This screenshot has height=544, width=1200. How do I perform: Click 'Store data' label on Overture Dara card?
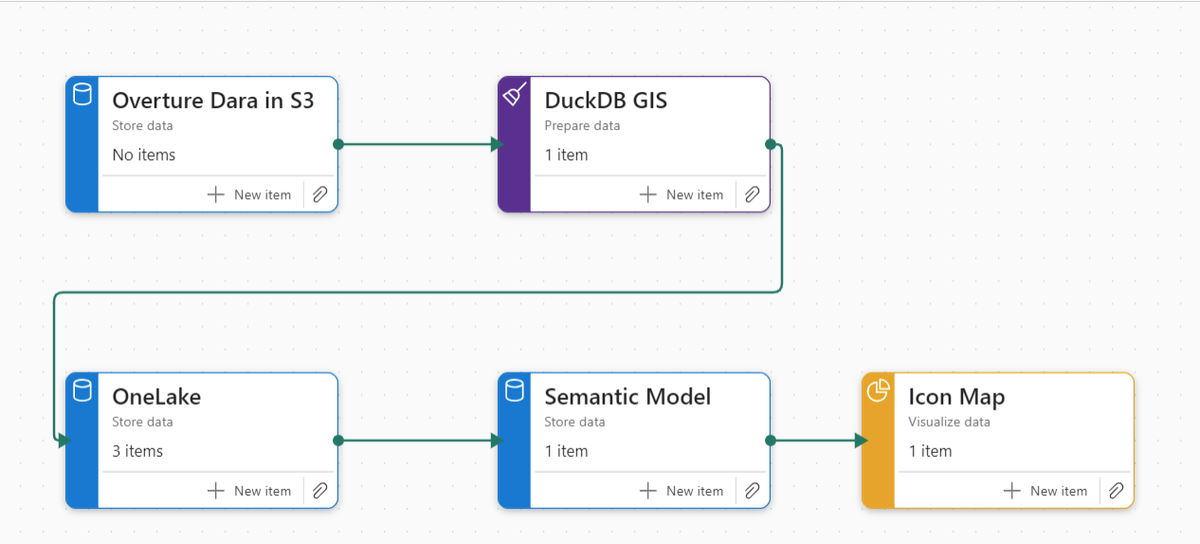(x=142, y=126)
